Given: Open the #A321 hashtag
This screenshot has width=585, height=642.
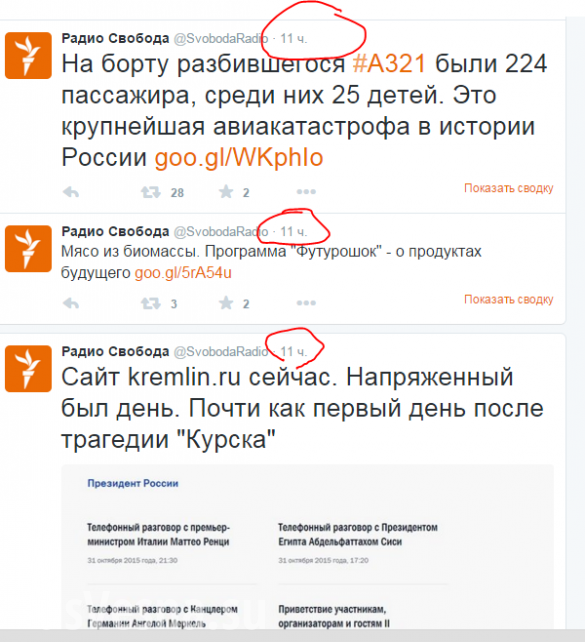Looking at the screenshot, I should (389, 64).
